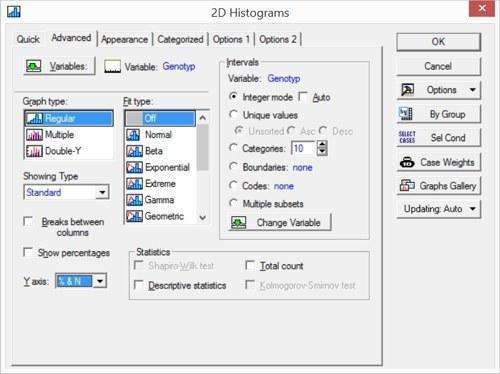Enable the Show percentages checkbox

pyautogui.click(x=28, y=252)
